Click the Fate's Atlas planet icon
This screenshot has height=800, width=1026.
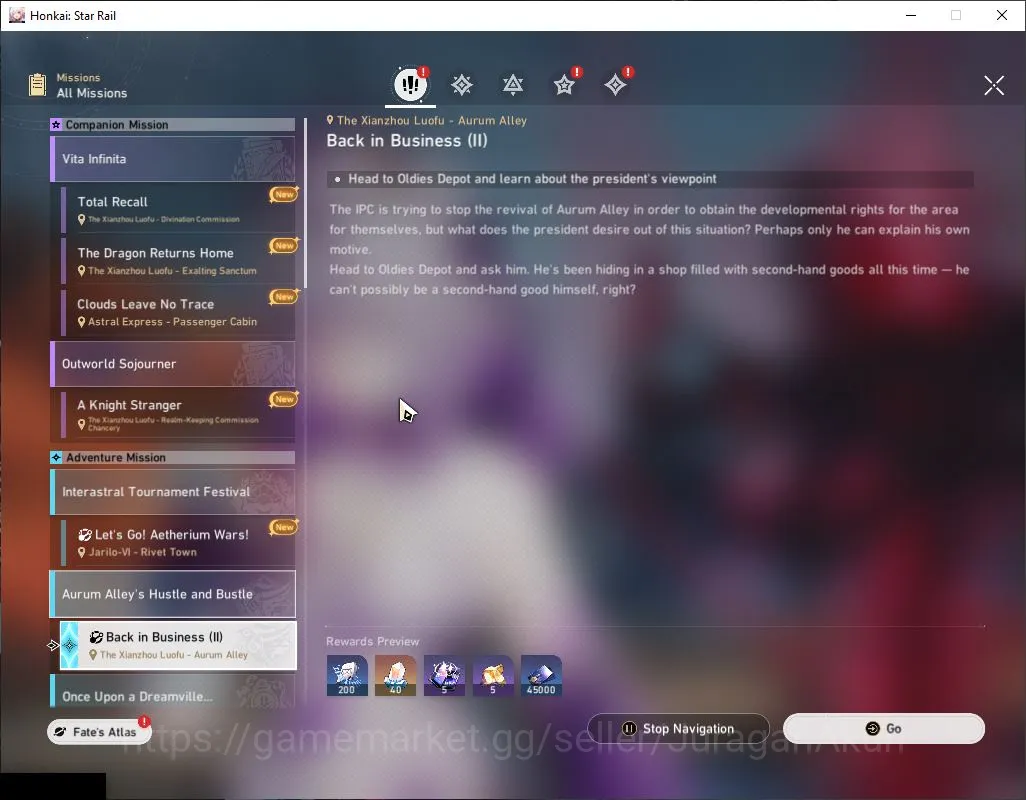(x=60, y=732)
